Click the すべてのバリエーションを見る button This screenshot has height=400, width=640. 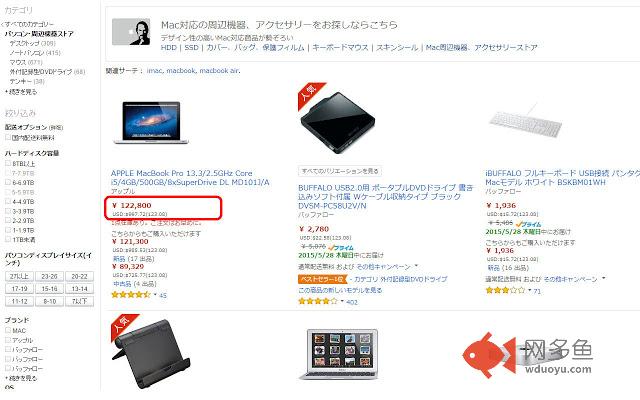coord(340,171)
